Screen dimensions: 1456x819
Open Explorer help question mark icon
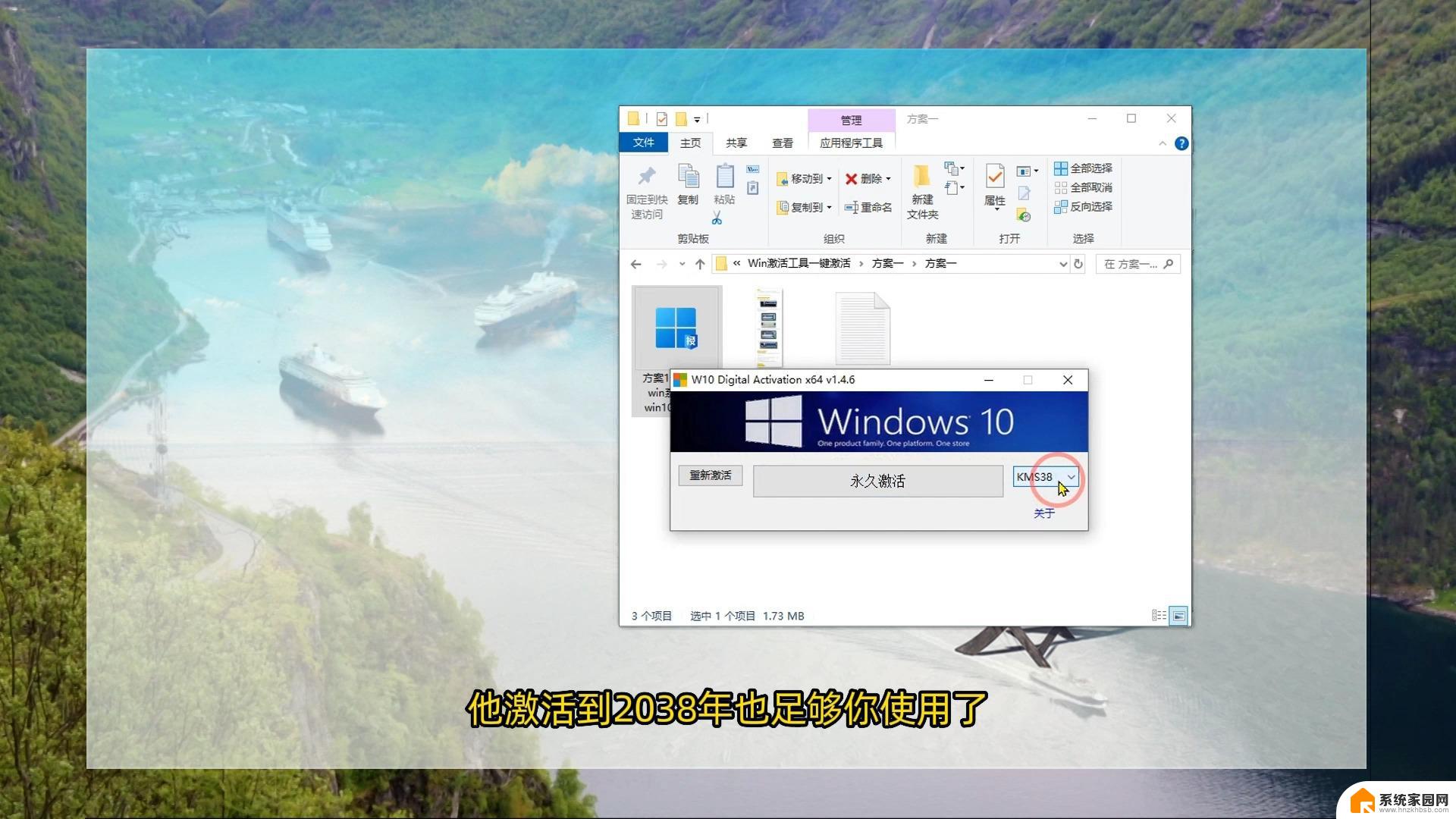coord(1181,143)
